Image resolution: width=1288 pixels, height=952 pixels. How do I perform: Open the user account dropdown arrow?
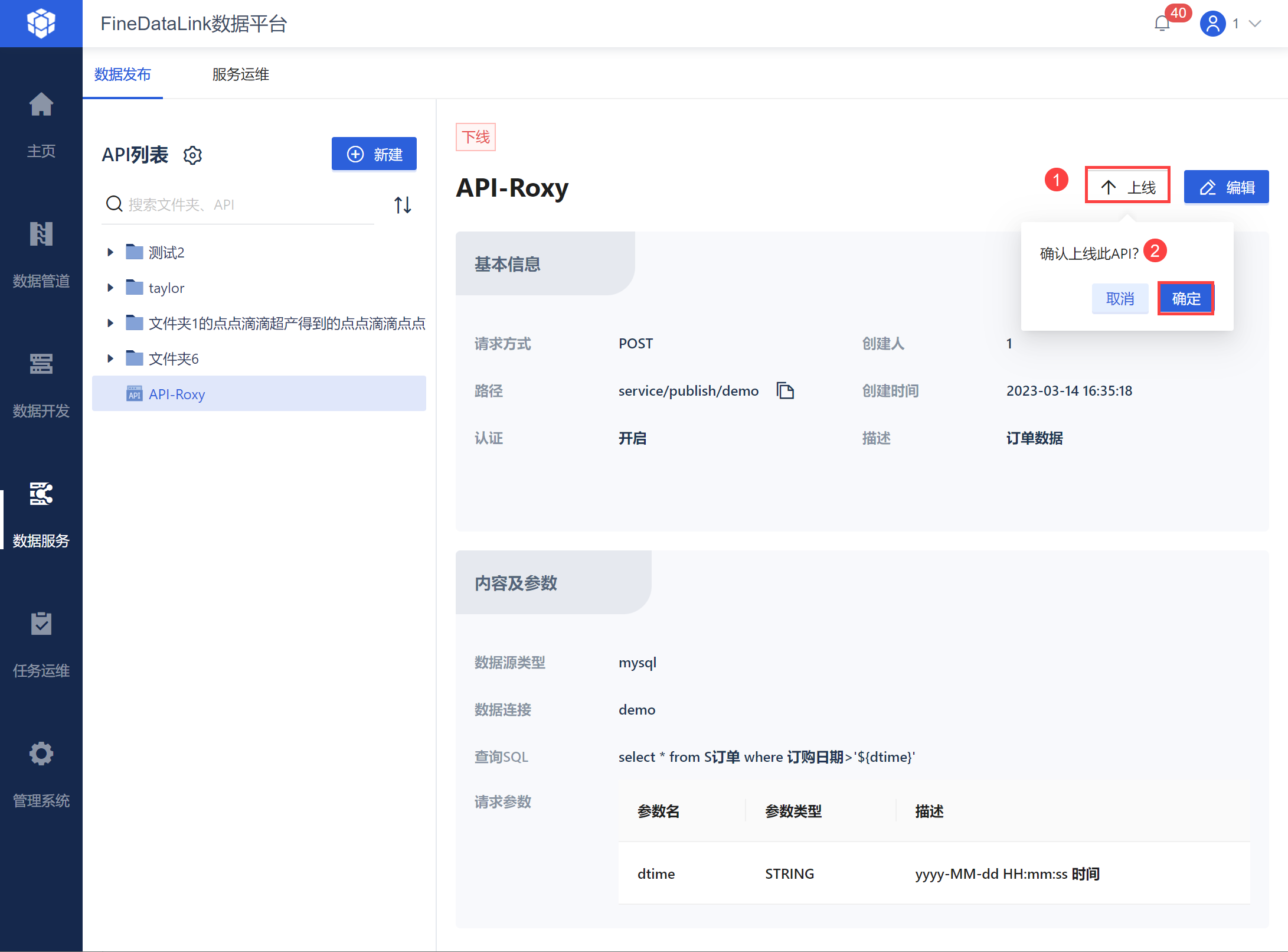coord(1255,24)
